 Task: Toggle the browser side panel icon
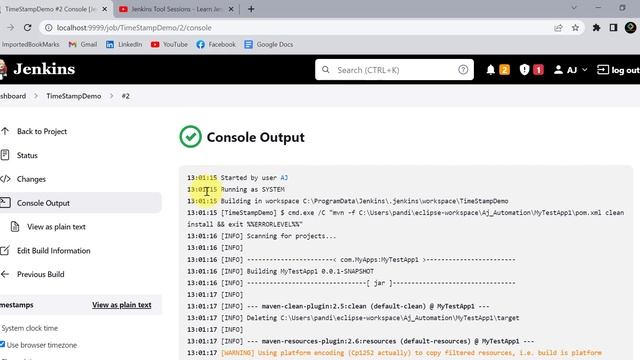(x=613, y=28)
